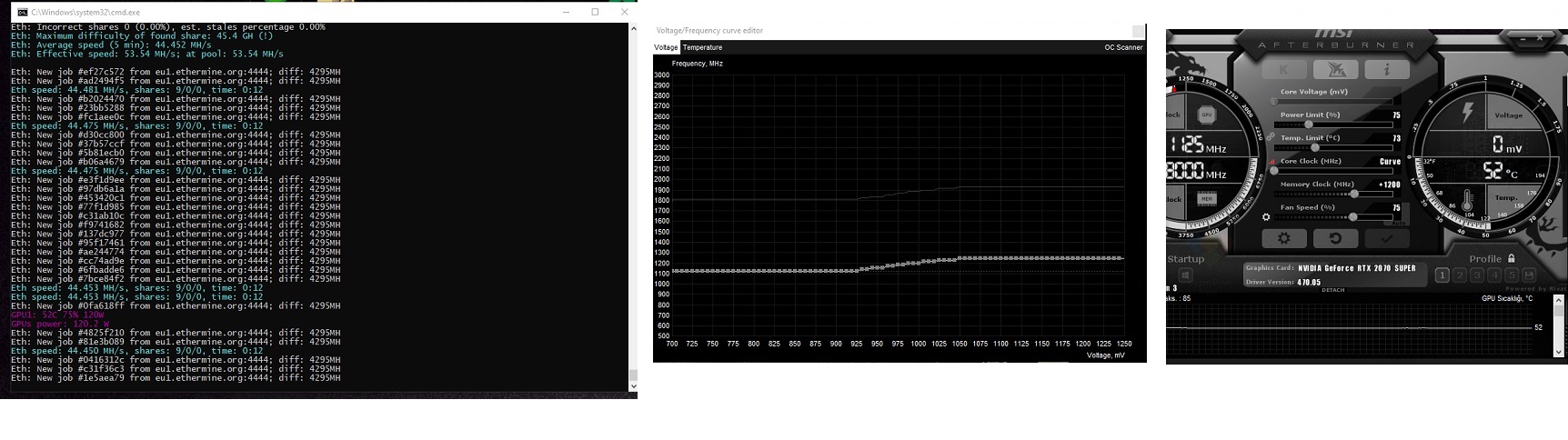The image size is (1568, 440).
Task: Click the GPU chip icon in left gauge
Action: 1206,115
